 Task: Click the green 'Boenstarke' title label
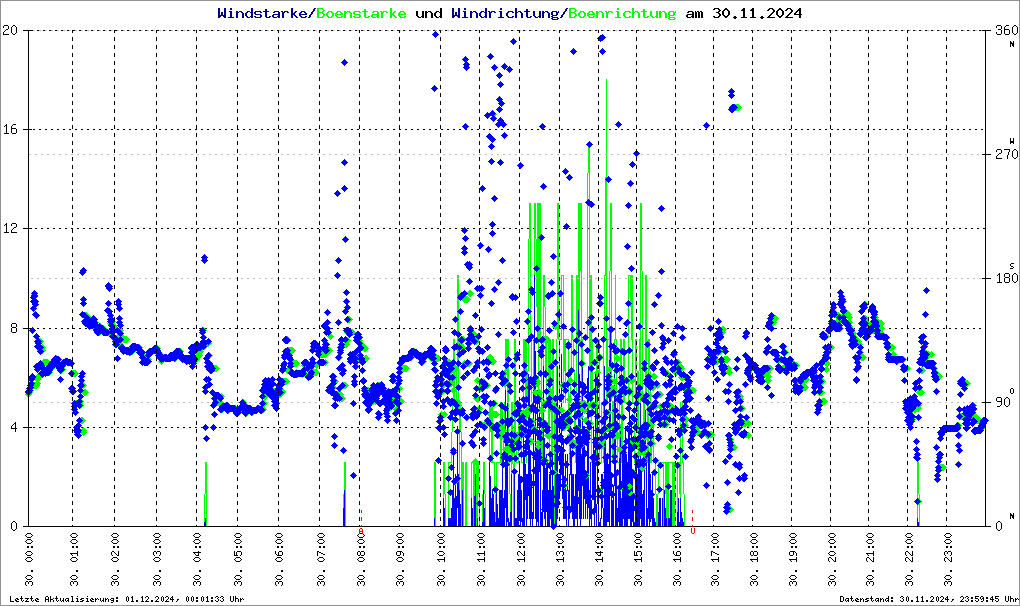(x=361, y=13)
